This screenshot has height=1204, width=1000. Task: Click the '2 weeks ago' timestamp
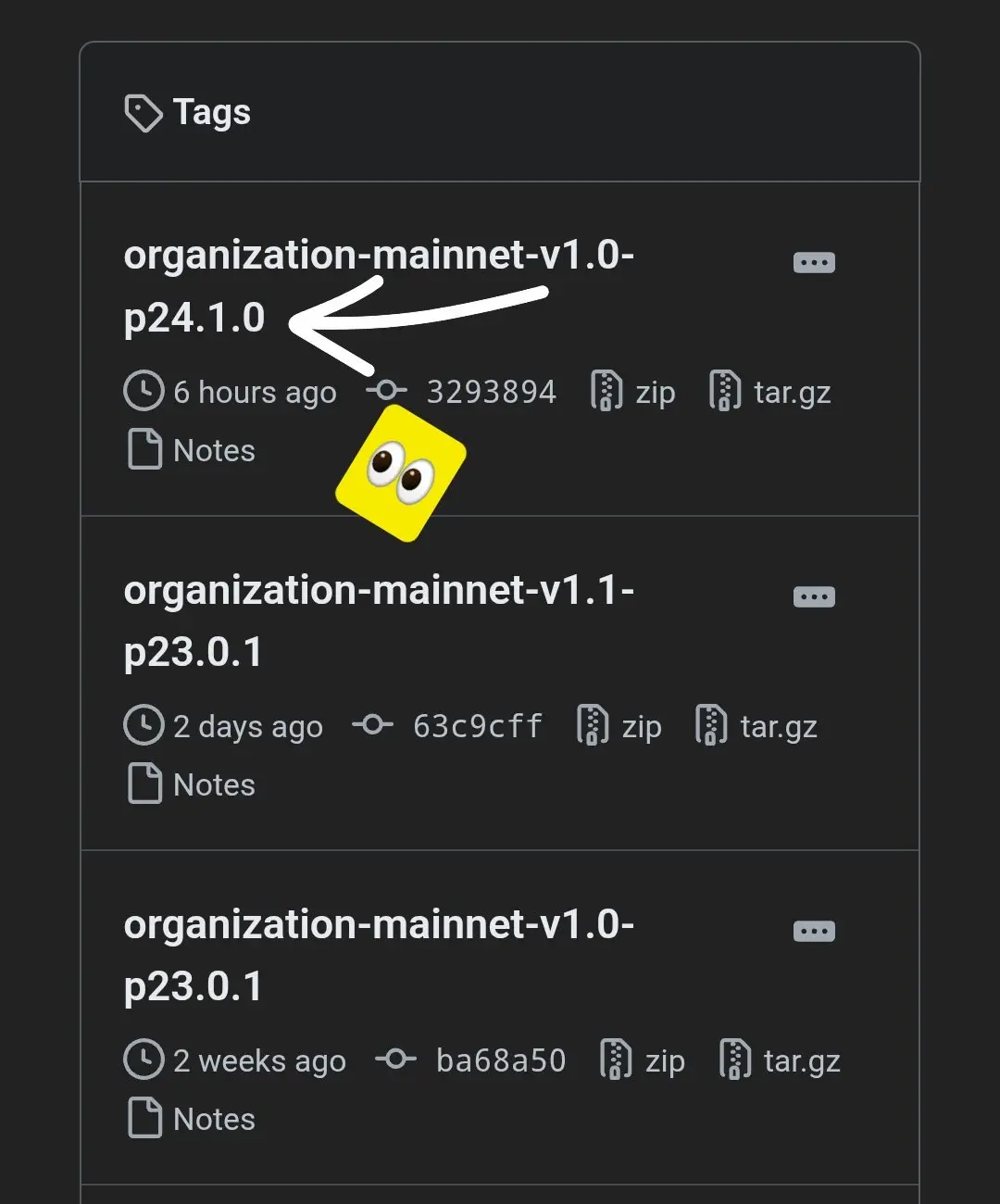(260, 1061)
